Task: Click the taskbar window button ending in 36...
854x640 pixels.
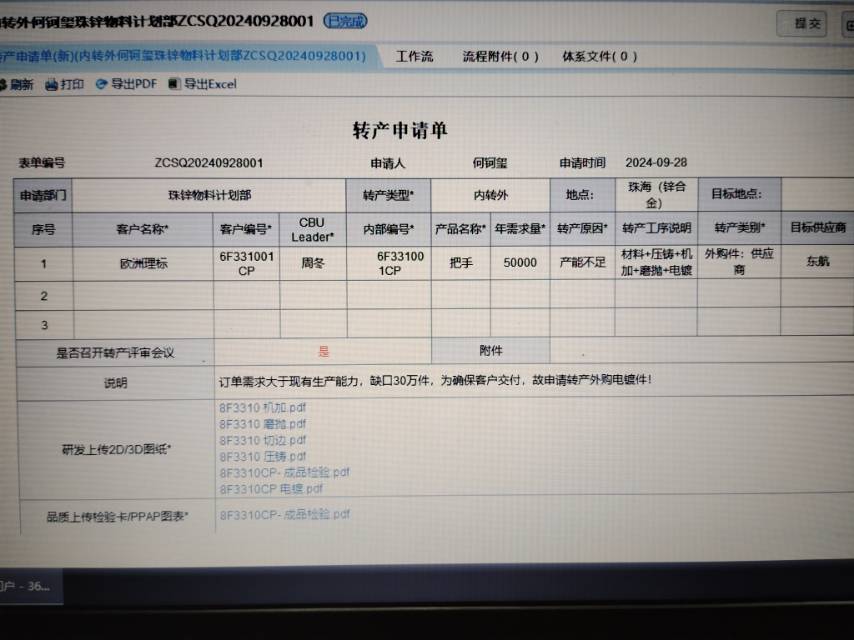Action: pyautogui.click(x=25, y=586)
